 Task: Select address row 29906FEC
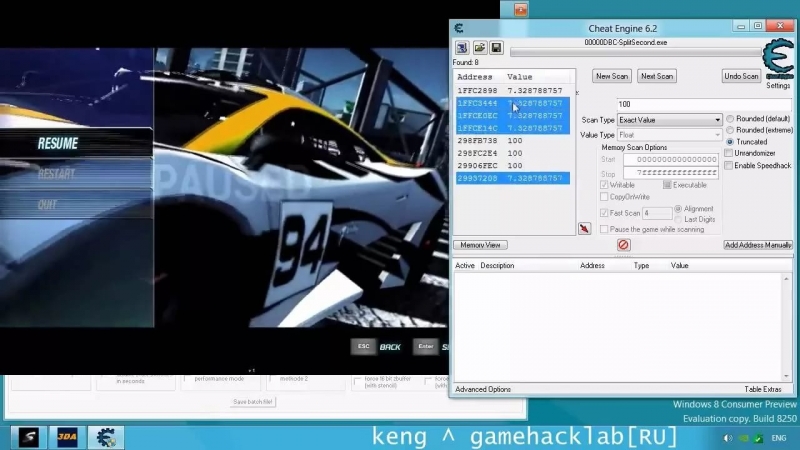click(513, 165)
